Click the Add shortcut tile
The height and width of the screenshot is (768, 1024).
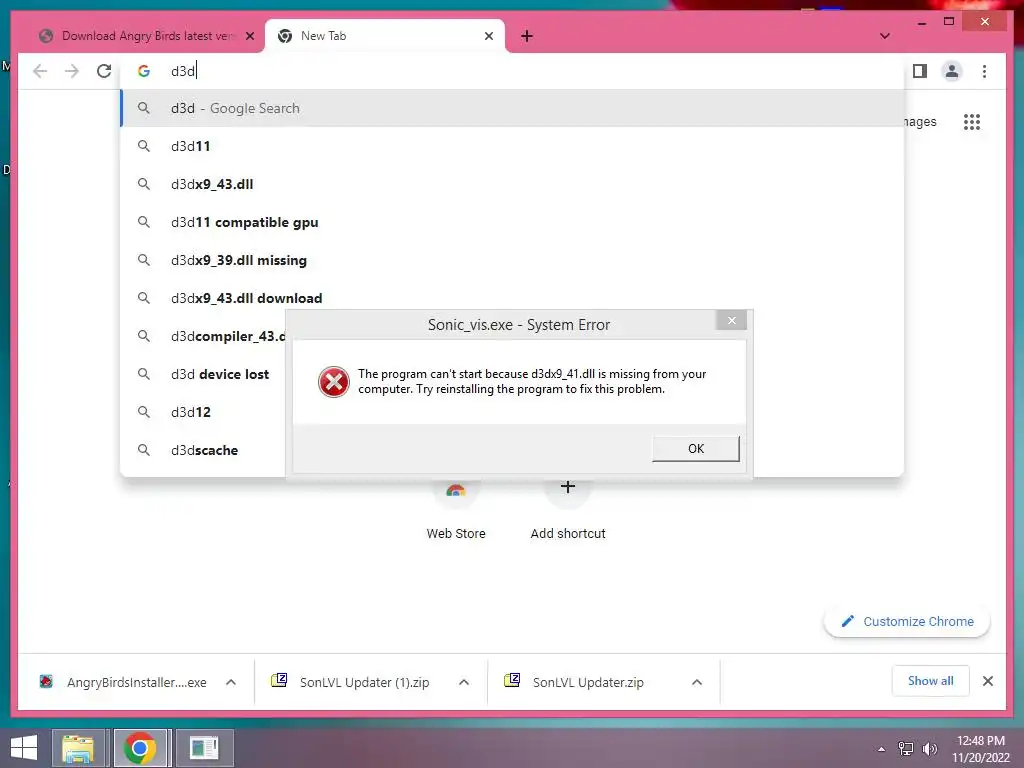[x=568, y=509]
